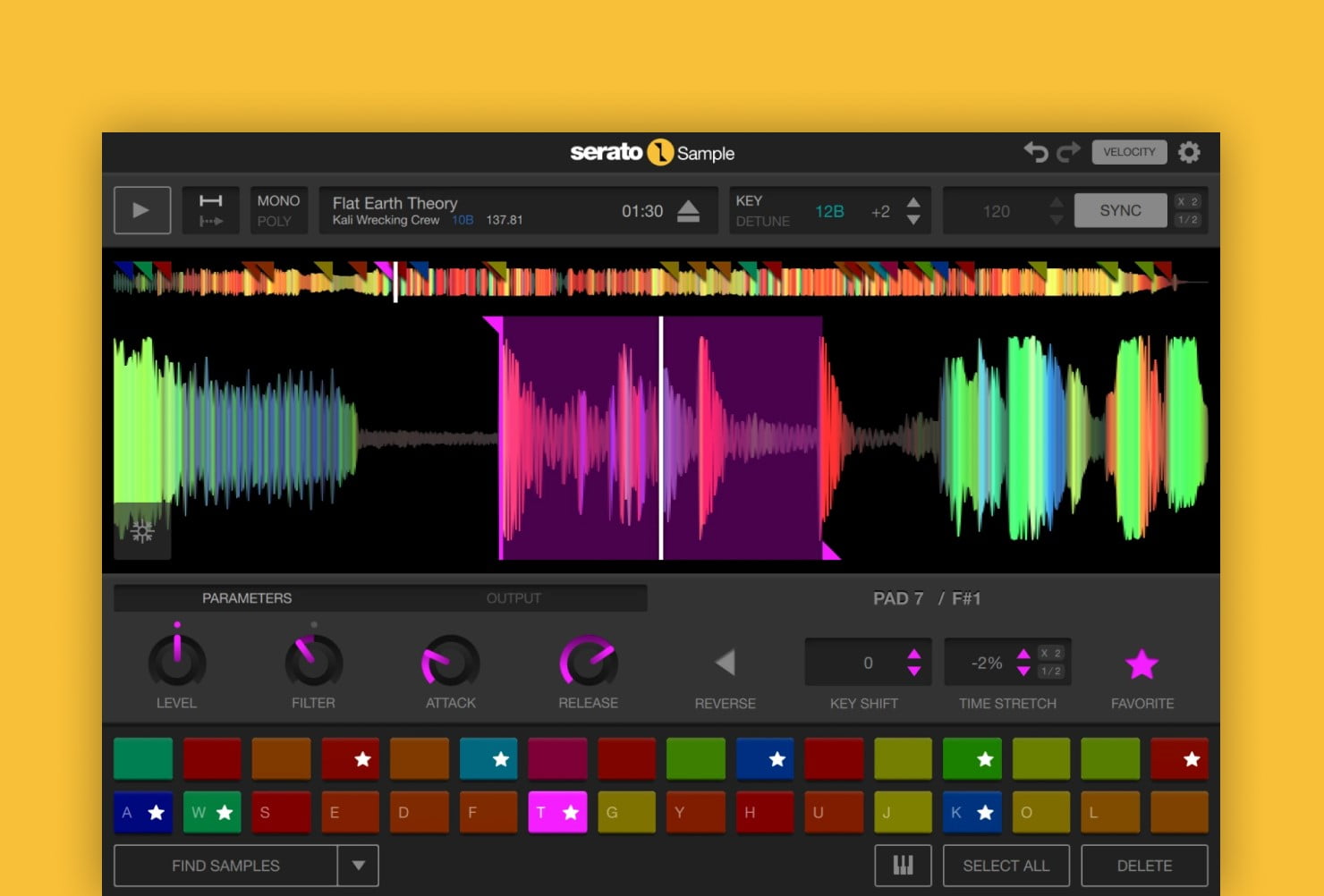Decrease Time Stretch with down arrow
The image size is (1324, 896).
click(1023, 672)
